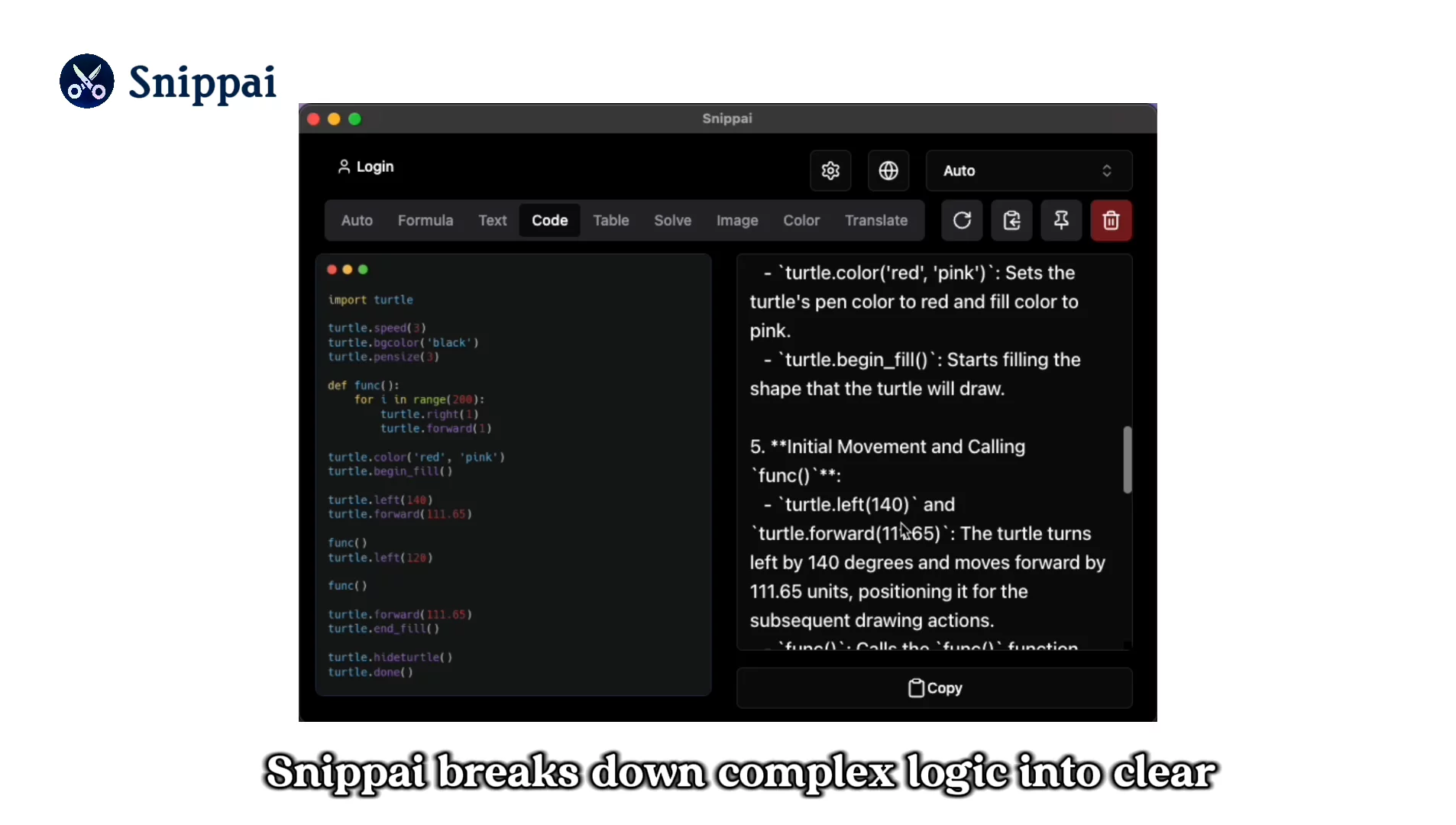Click 'shape that the turtle will draw.'

877,389
